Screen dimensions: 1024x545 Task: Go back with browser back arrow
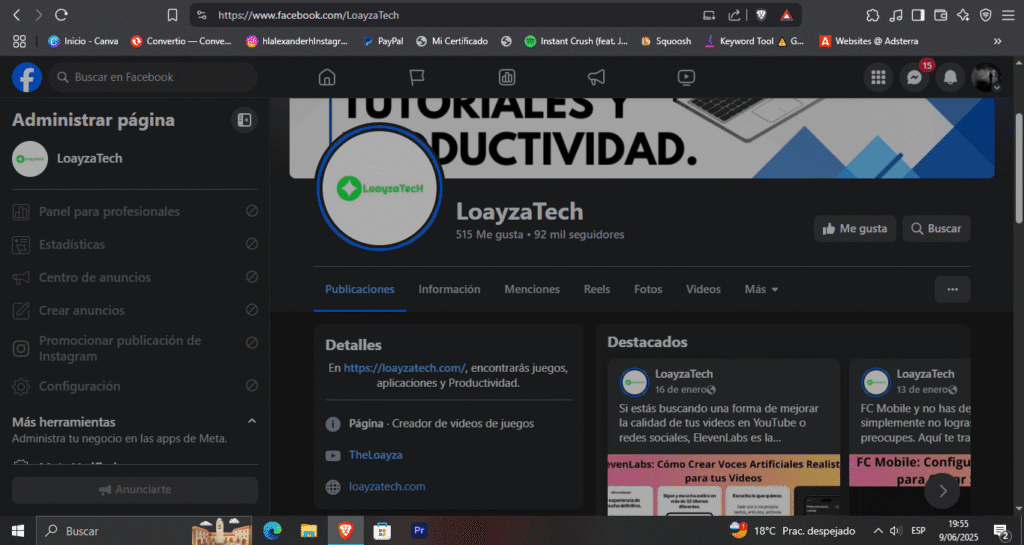(17, 14)
